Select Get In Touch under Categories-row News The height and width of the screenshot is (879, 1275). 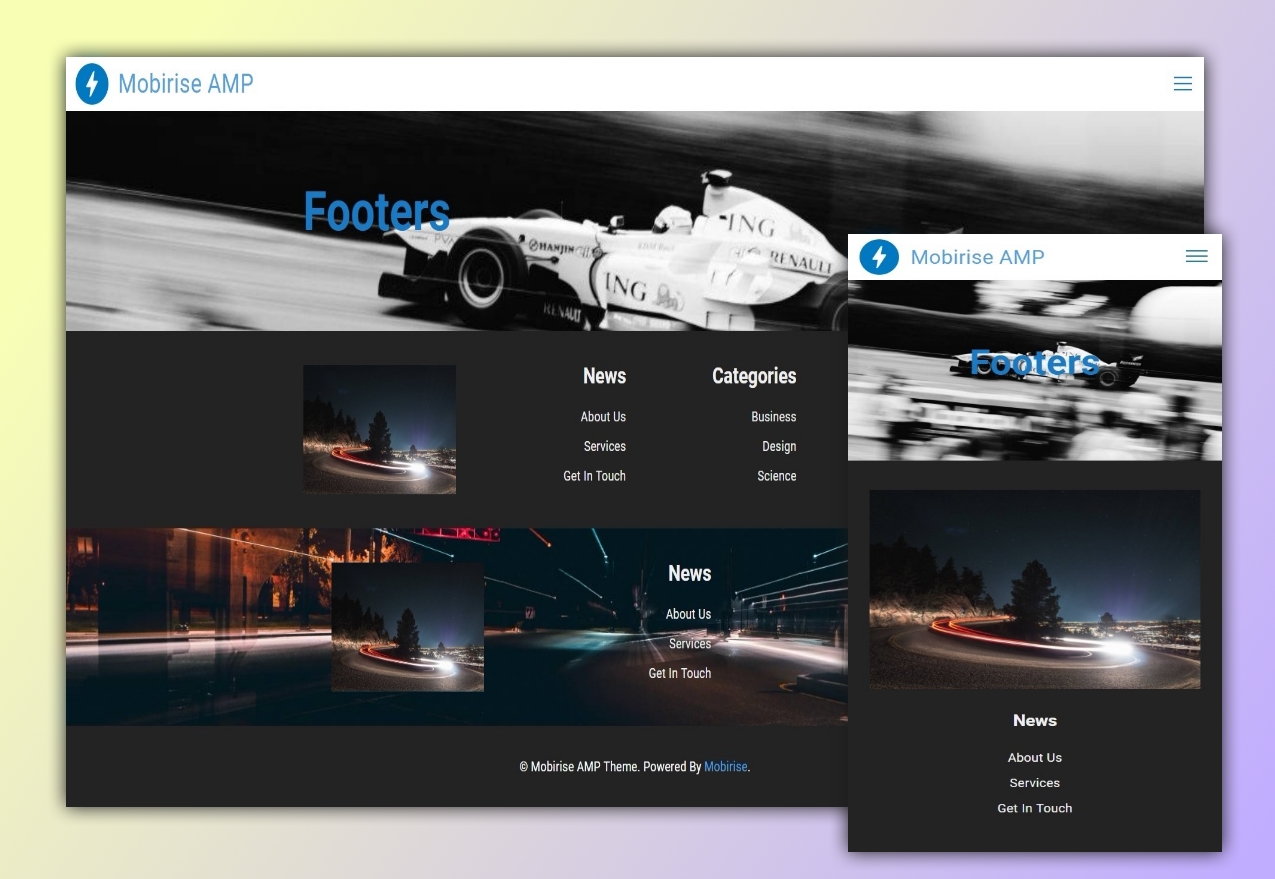coord(594,476)
